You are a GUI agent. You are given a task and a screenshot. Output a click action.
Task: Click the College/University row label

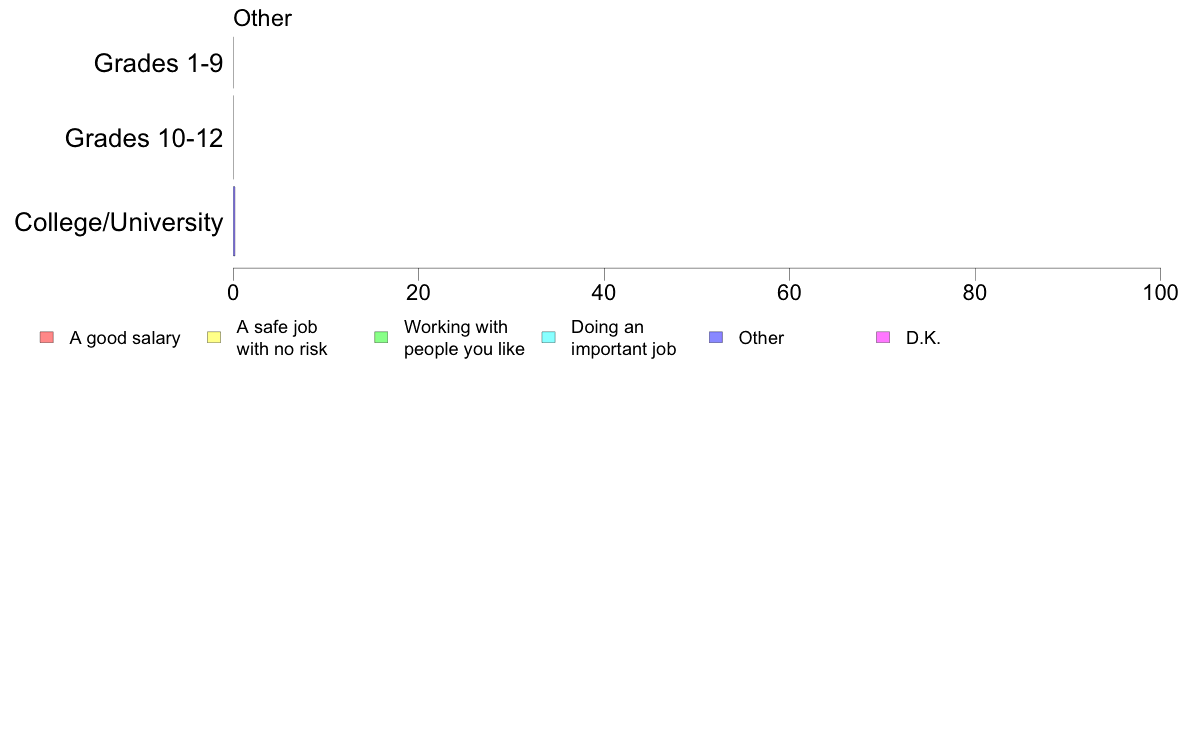119,222
